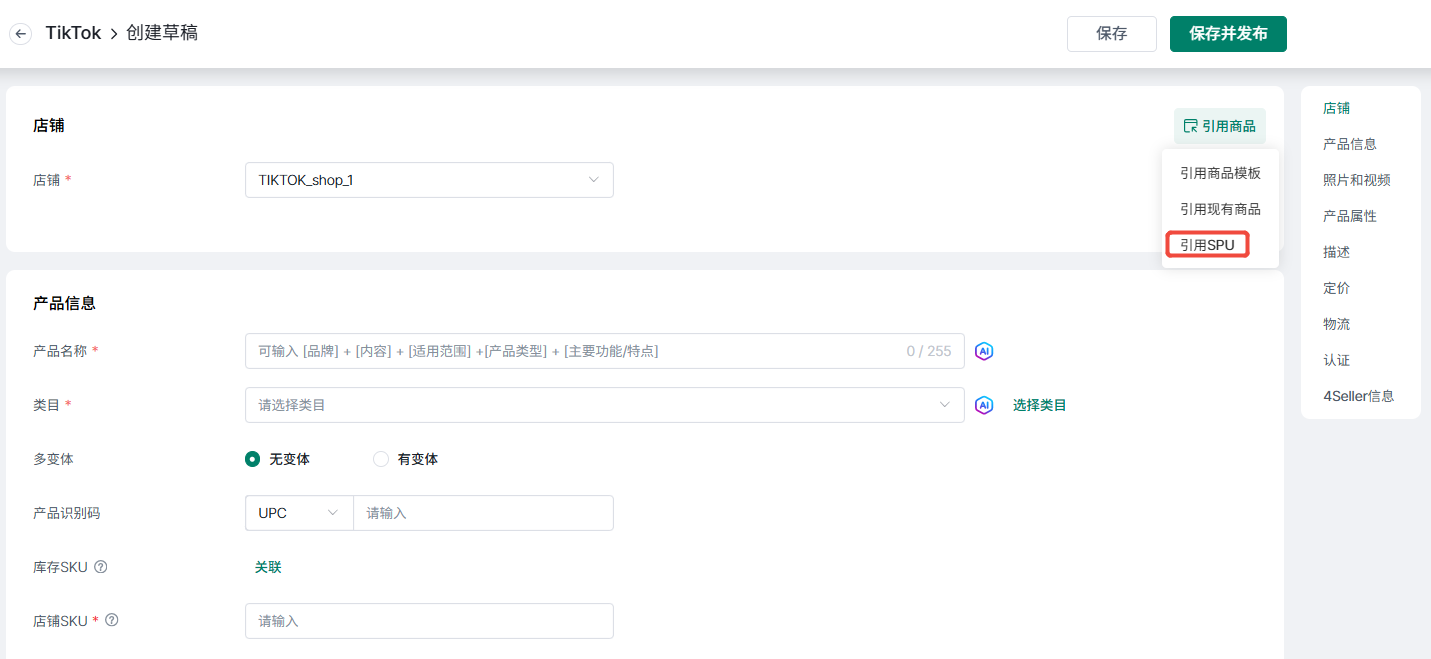Viewport: 1431px width, 659px height.
Task: Click the help icon beside 库存SKU
Action: [x=100, y=567]
